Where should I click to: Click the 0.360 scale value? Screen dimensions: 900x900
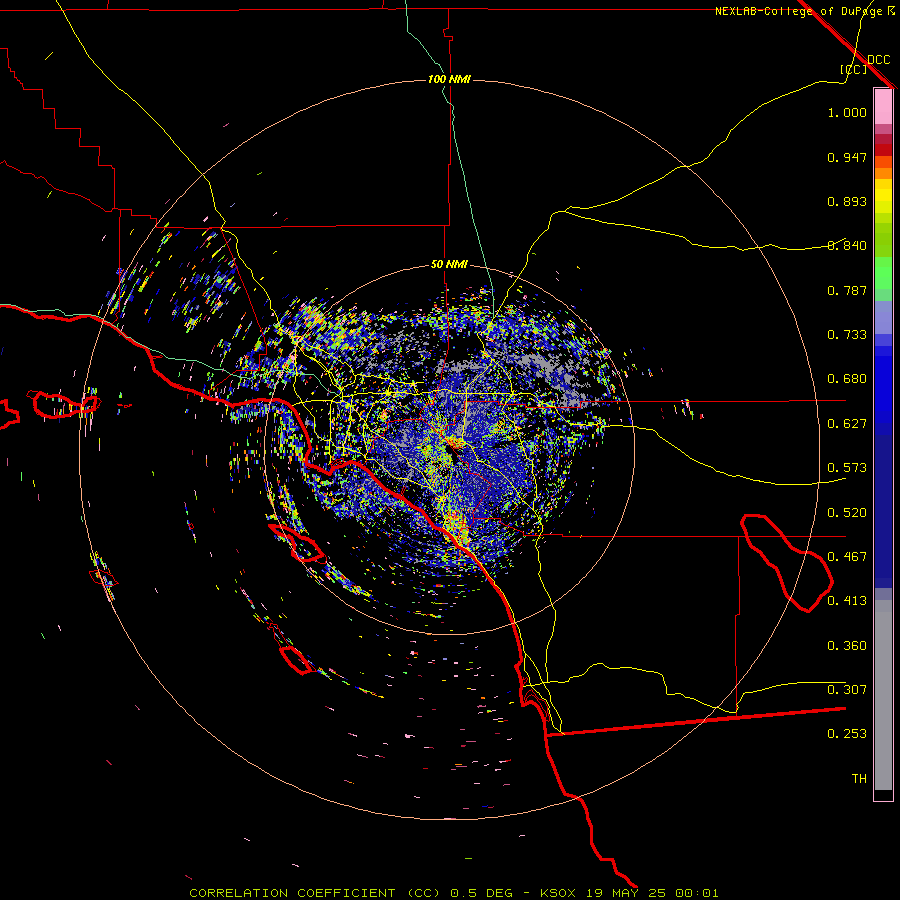click(x=847, y=646)
